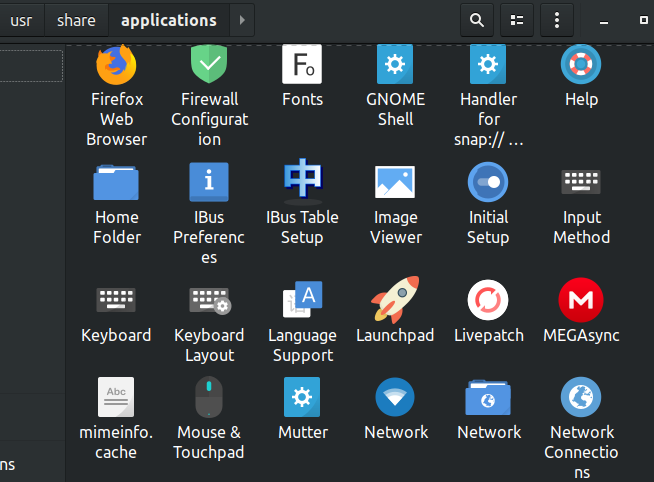The height and width of the screenshot is (482, 654).
Task: Open the three-dot options menu
Action: point(557,20)
